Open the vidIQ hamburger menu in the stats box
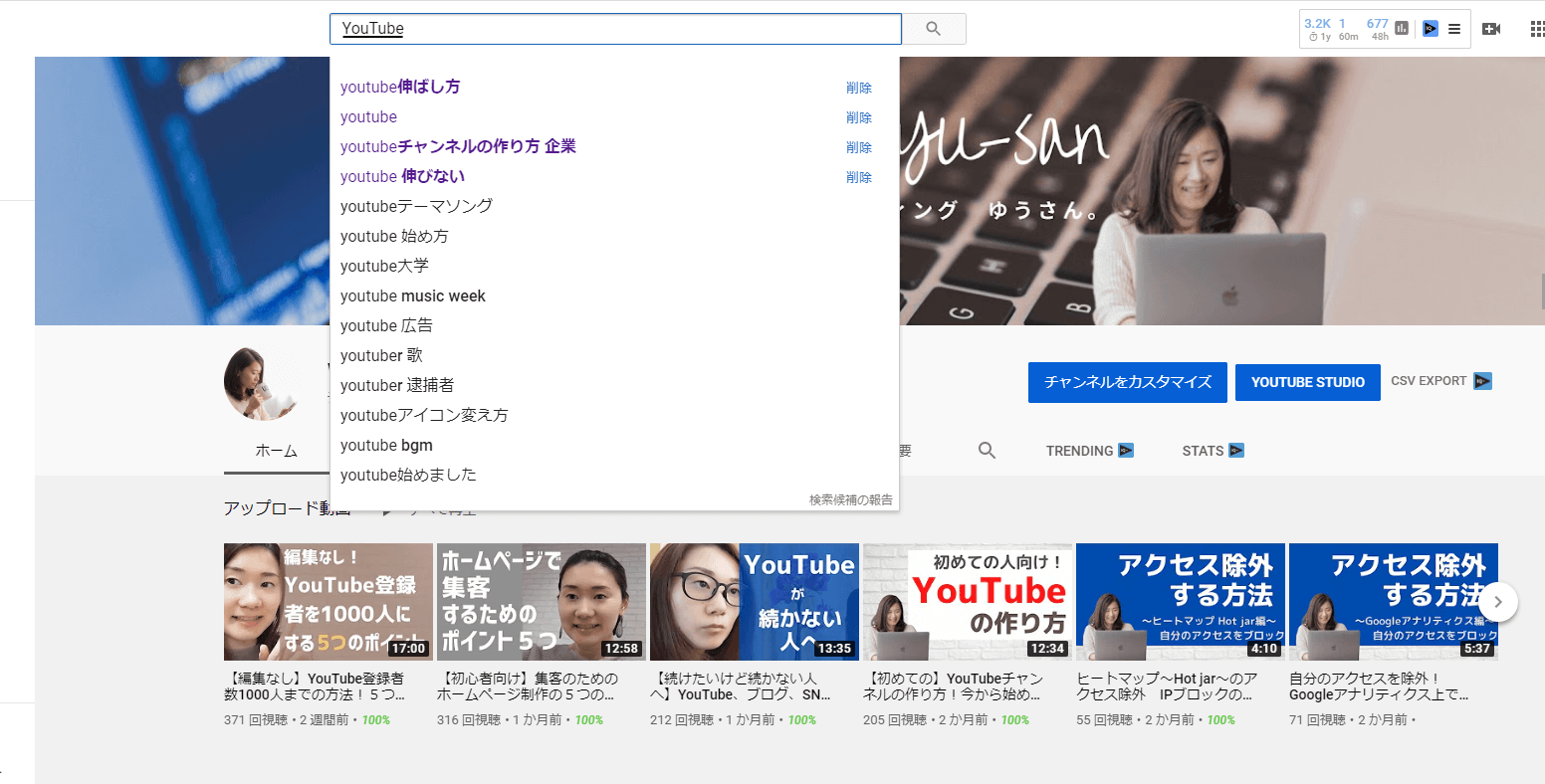The image size is (1545, 784). click(1454, 29)
